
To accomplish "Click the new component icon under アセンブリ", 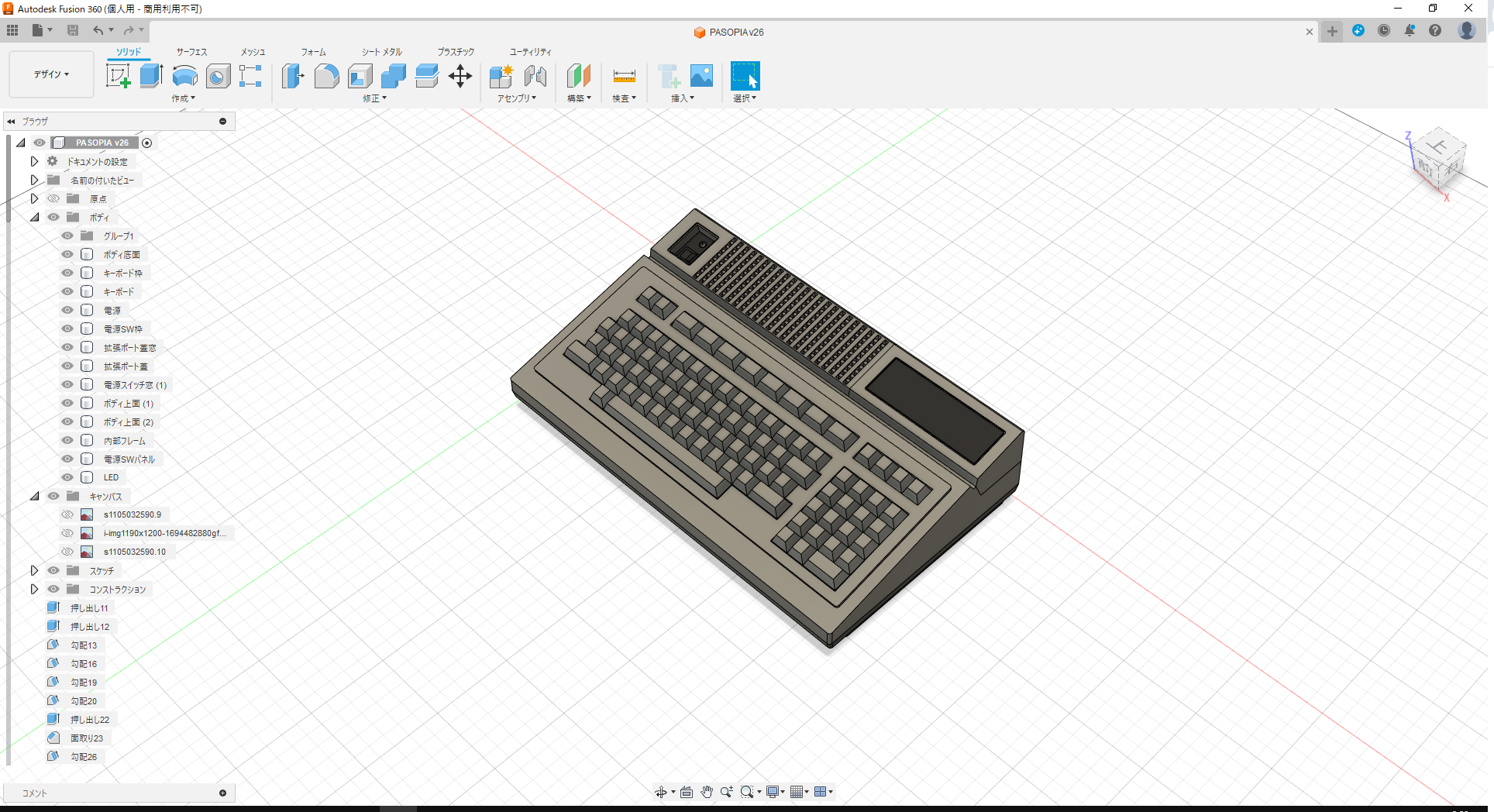I will pos(501,76).
